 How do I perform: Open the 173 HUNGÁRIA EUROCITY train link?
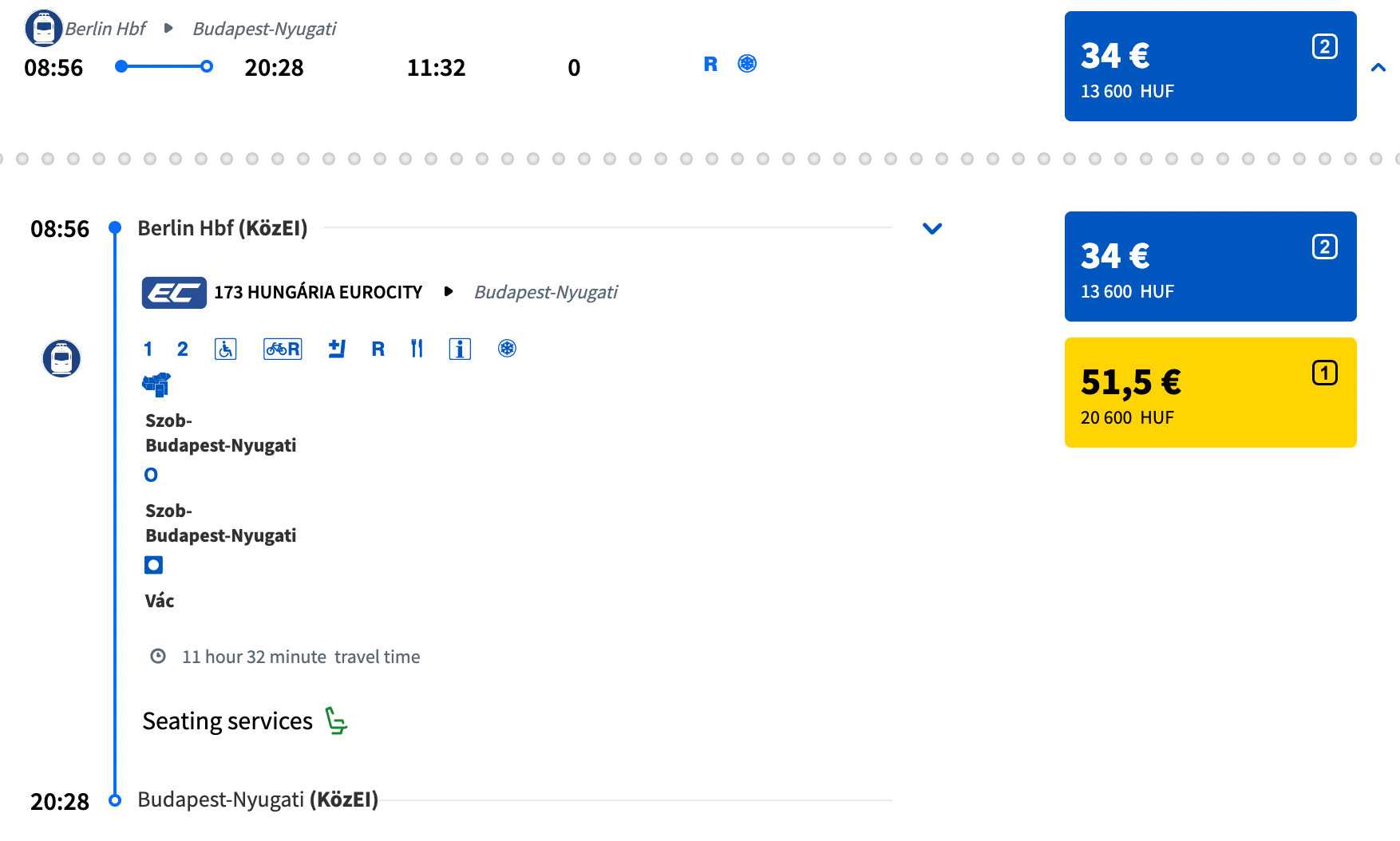point(318,293)
